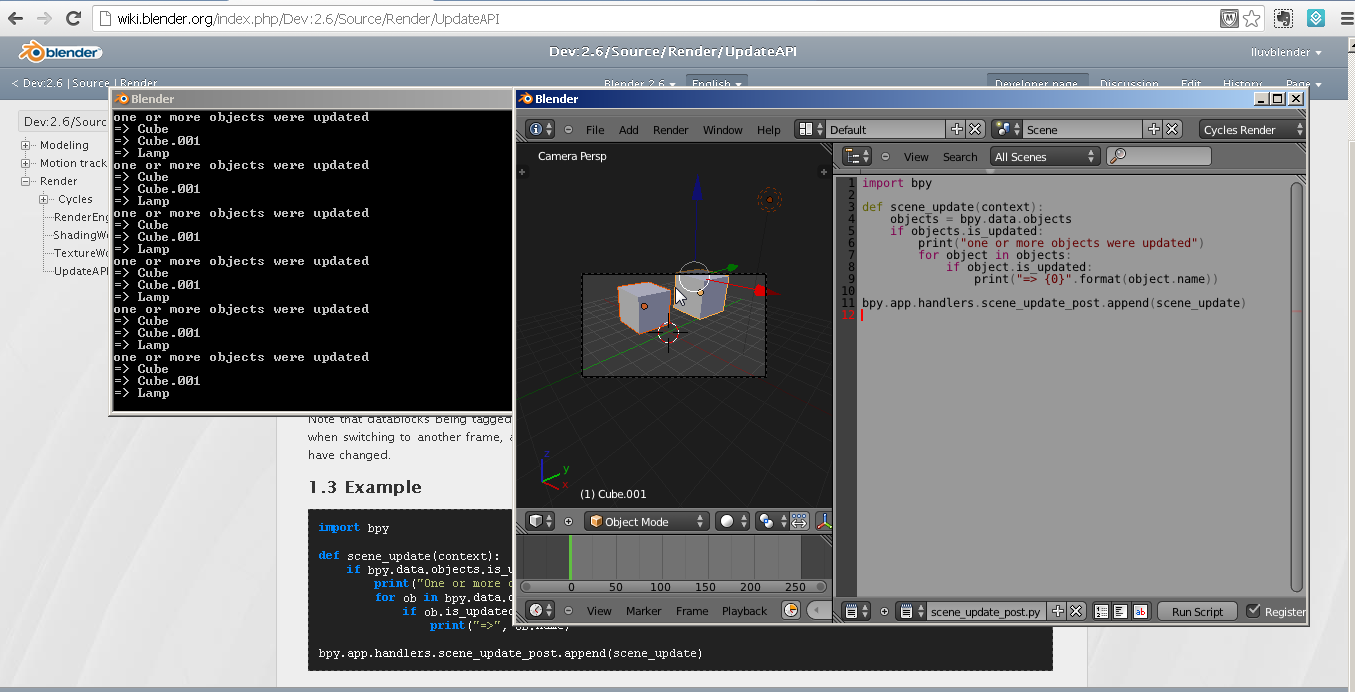Browse text datablocks next to scene_update_post.py
Image resolution: width=1355 pixels, height=692 pixels.
click(911, 611)
